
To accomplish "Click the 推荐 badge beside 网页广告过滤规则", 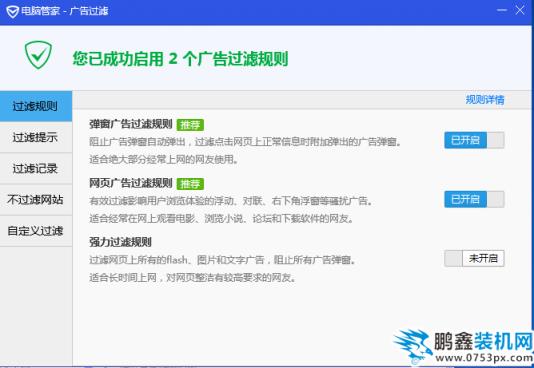I will 190,184.
